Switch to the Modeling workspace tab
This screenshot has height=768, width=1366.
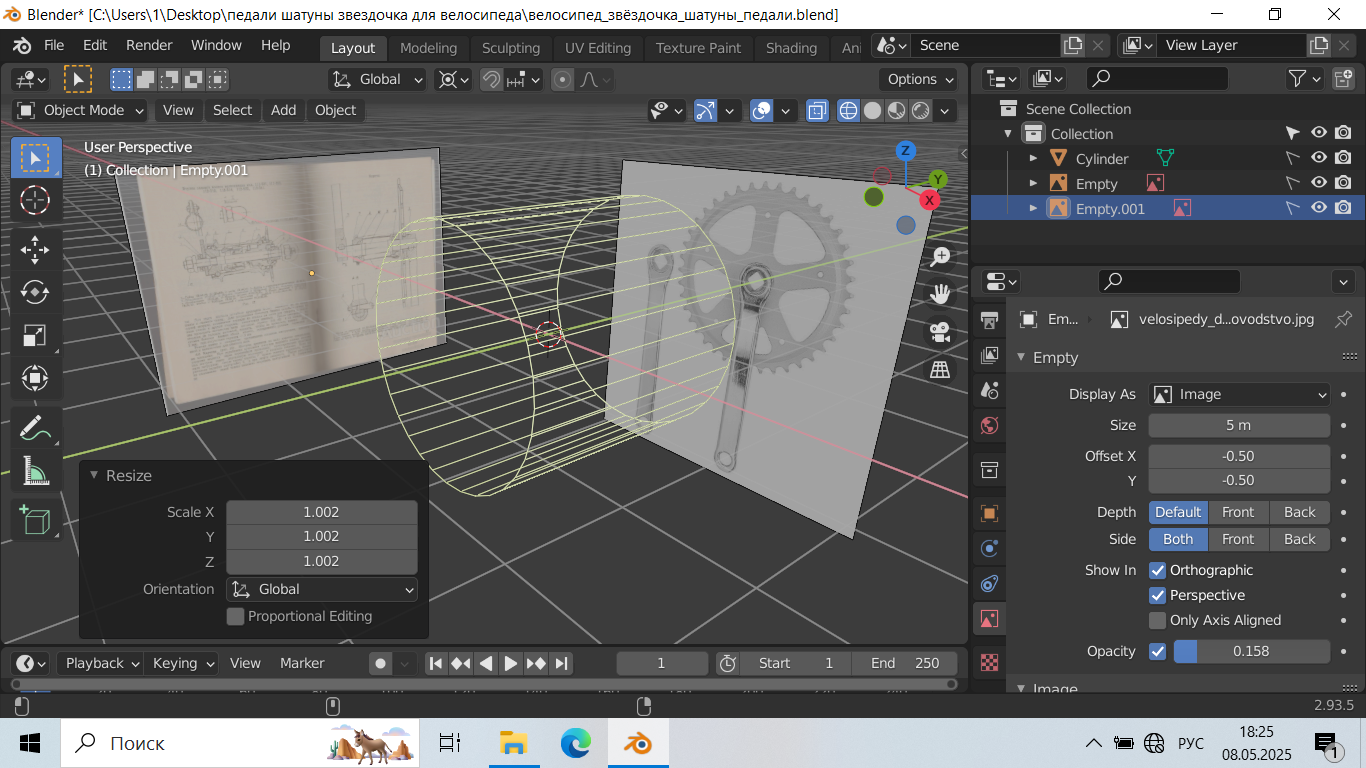(x=428, y=47)
